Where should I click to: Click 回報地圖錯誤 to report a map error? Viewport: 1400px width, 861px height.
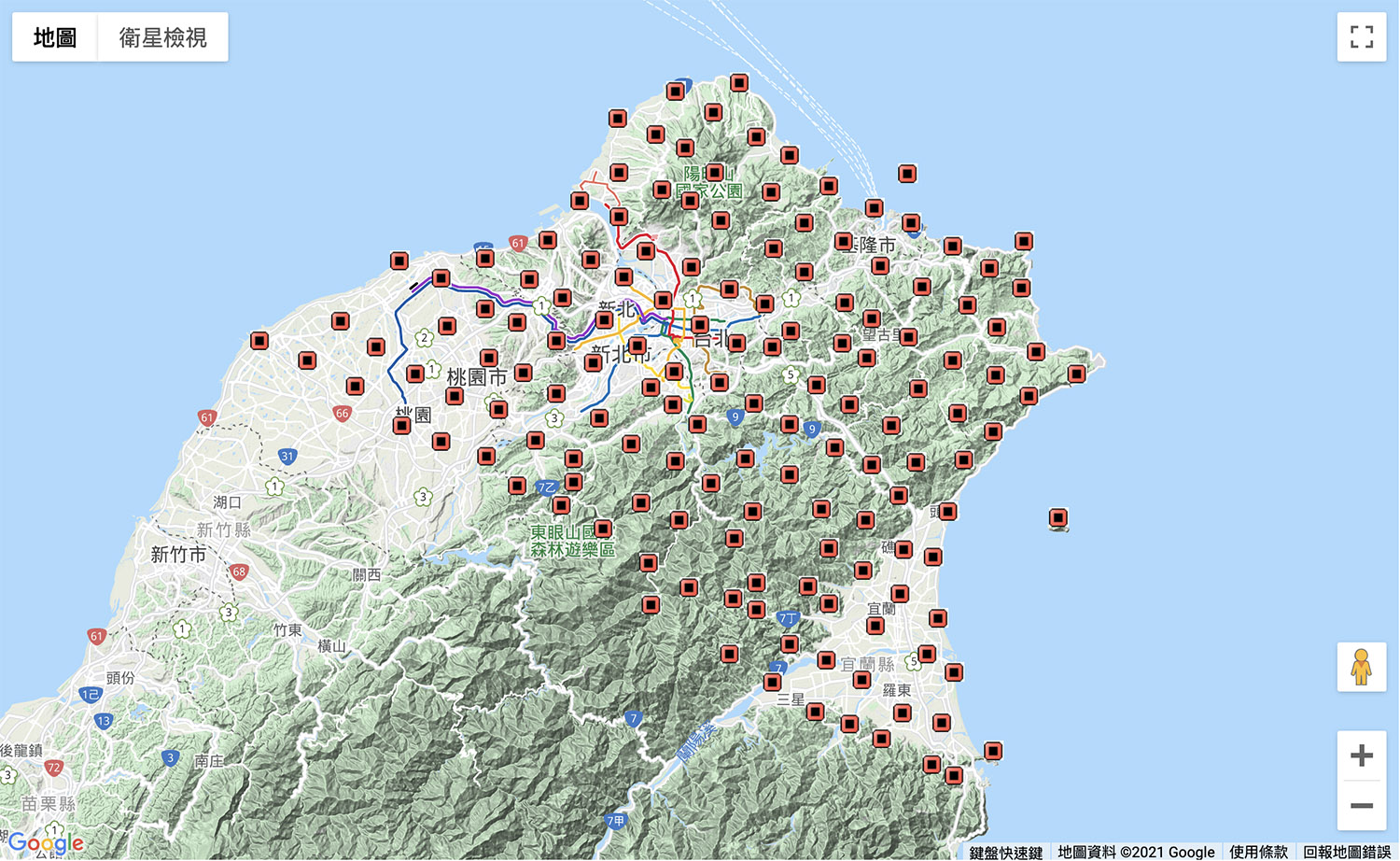pos(1347,852)
